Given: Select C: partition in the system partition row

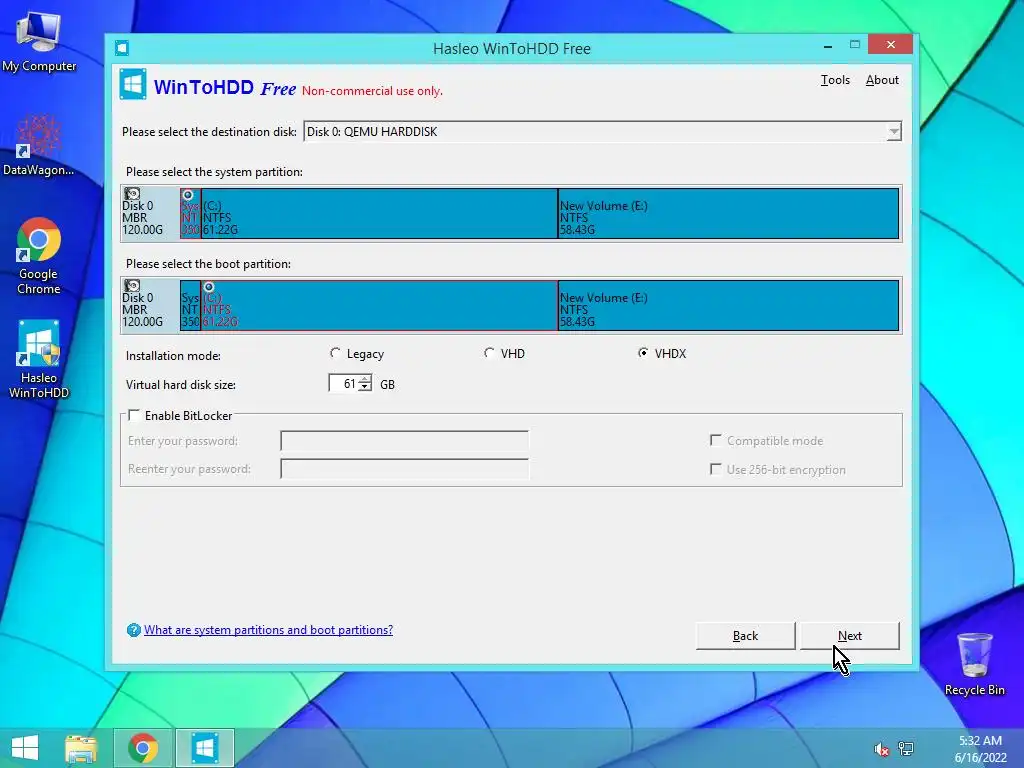Looking at the screenshot, I should pos(379,214).
